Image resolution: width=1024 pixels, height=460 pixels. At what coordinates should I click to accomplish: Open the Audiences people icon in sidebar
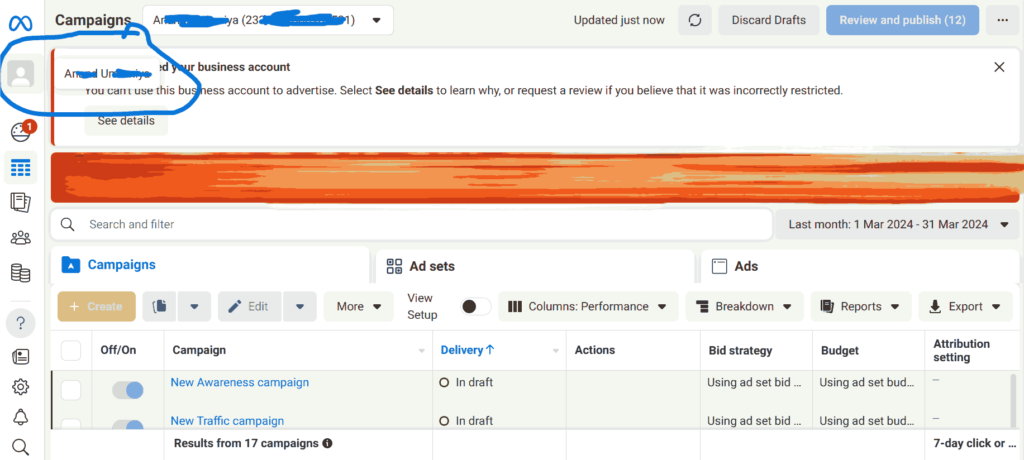pyautogui.click(x=20, y=238)
